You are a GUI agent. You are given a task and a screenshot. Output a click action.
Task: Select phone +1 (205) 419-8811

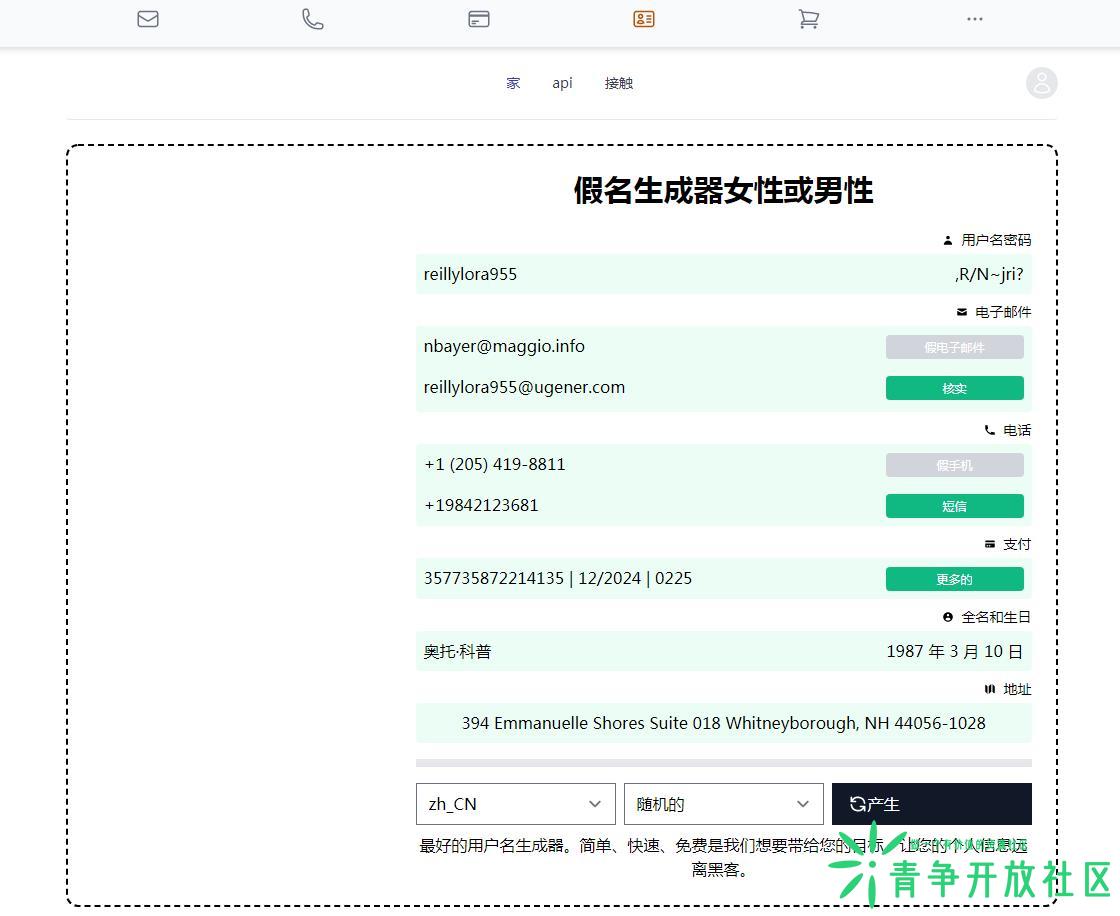tap(494, 464)
